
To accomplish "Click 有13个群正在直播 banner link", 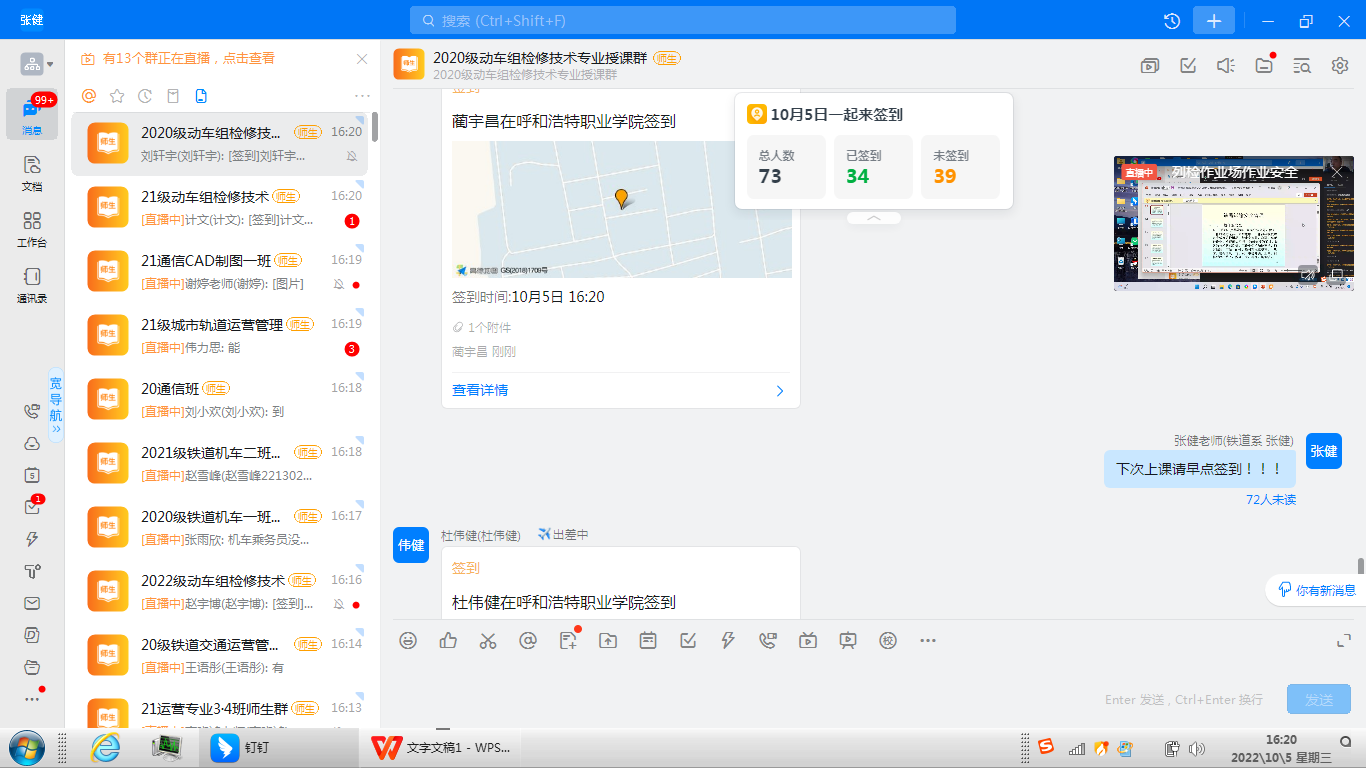I will click(188, 59).
